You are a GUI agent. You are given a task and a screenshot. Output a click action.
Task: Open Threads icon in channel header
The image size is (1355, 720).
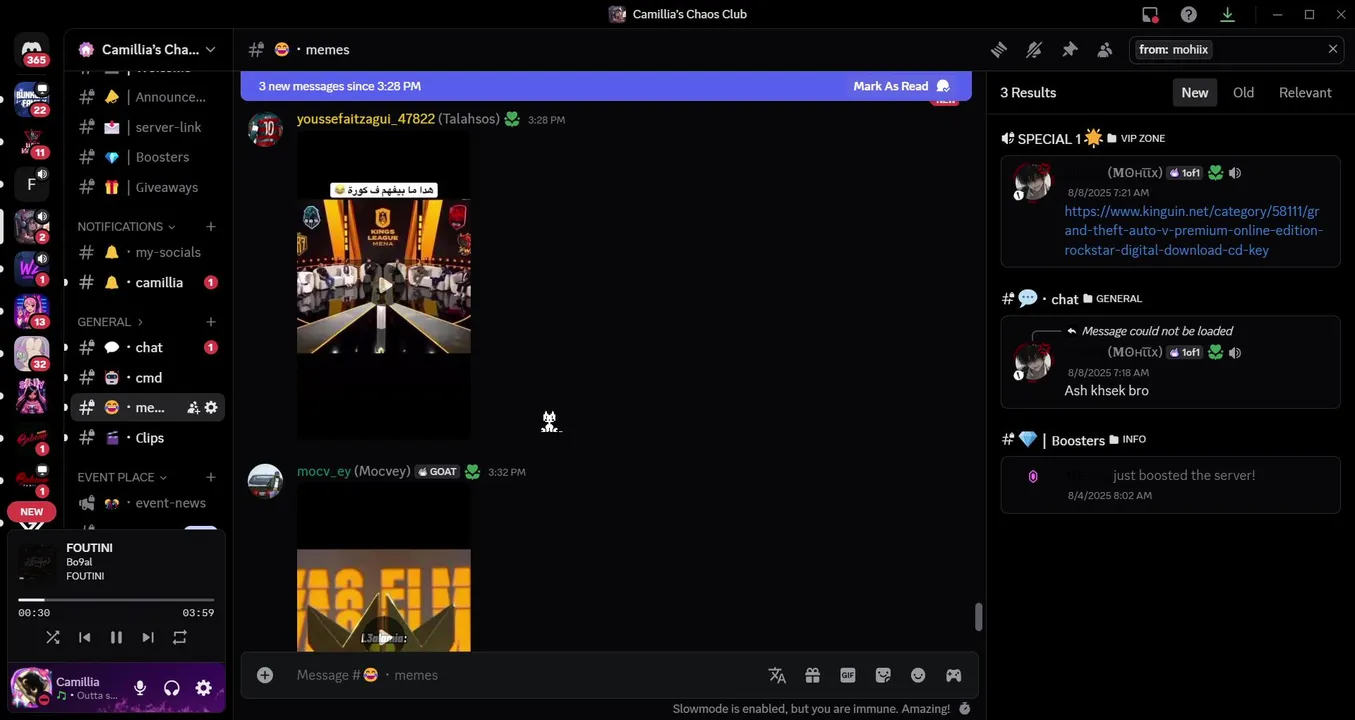999,49
